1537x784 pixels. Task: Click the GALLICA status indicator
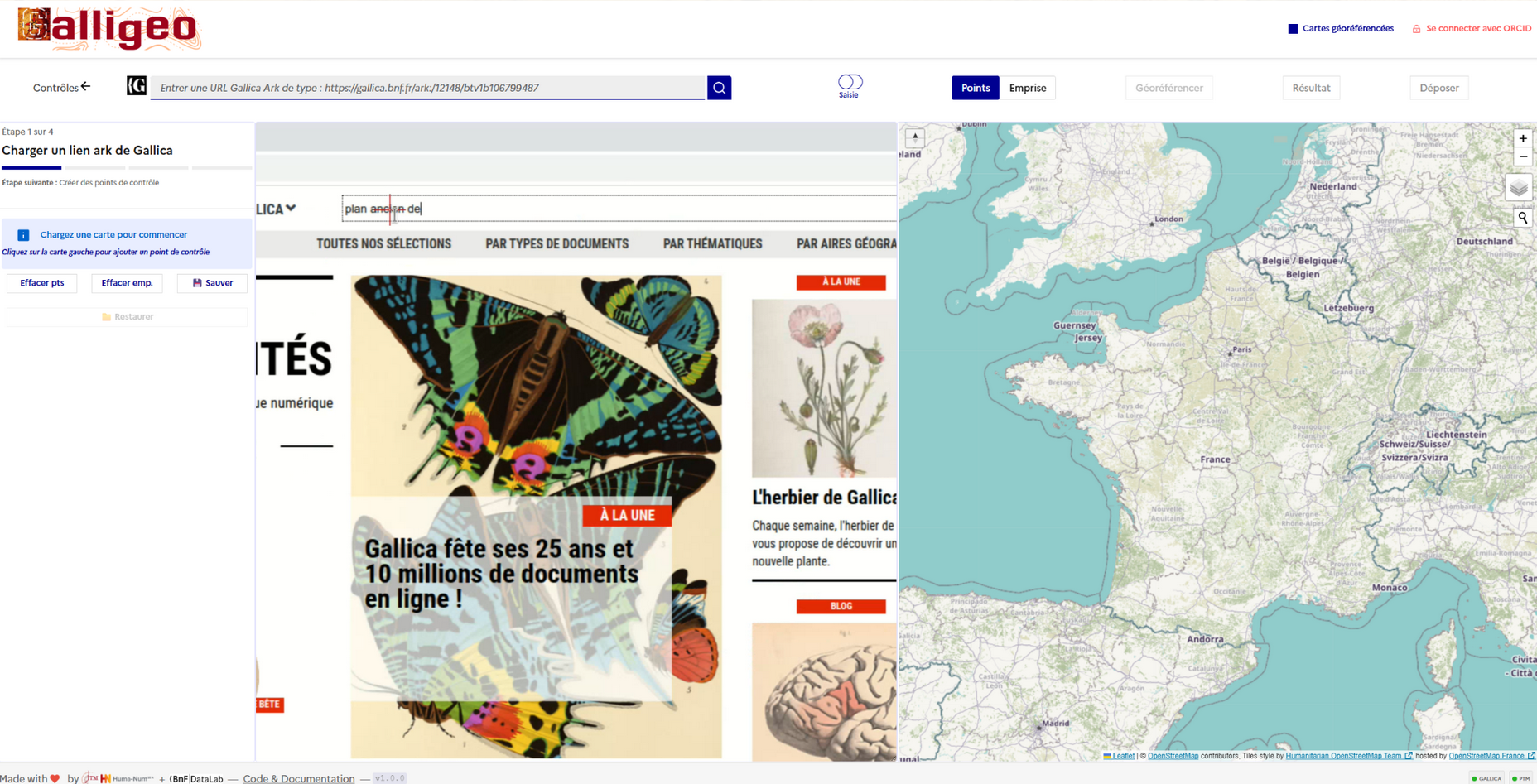coord(1486,778)
